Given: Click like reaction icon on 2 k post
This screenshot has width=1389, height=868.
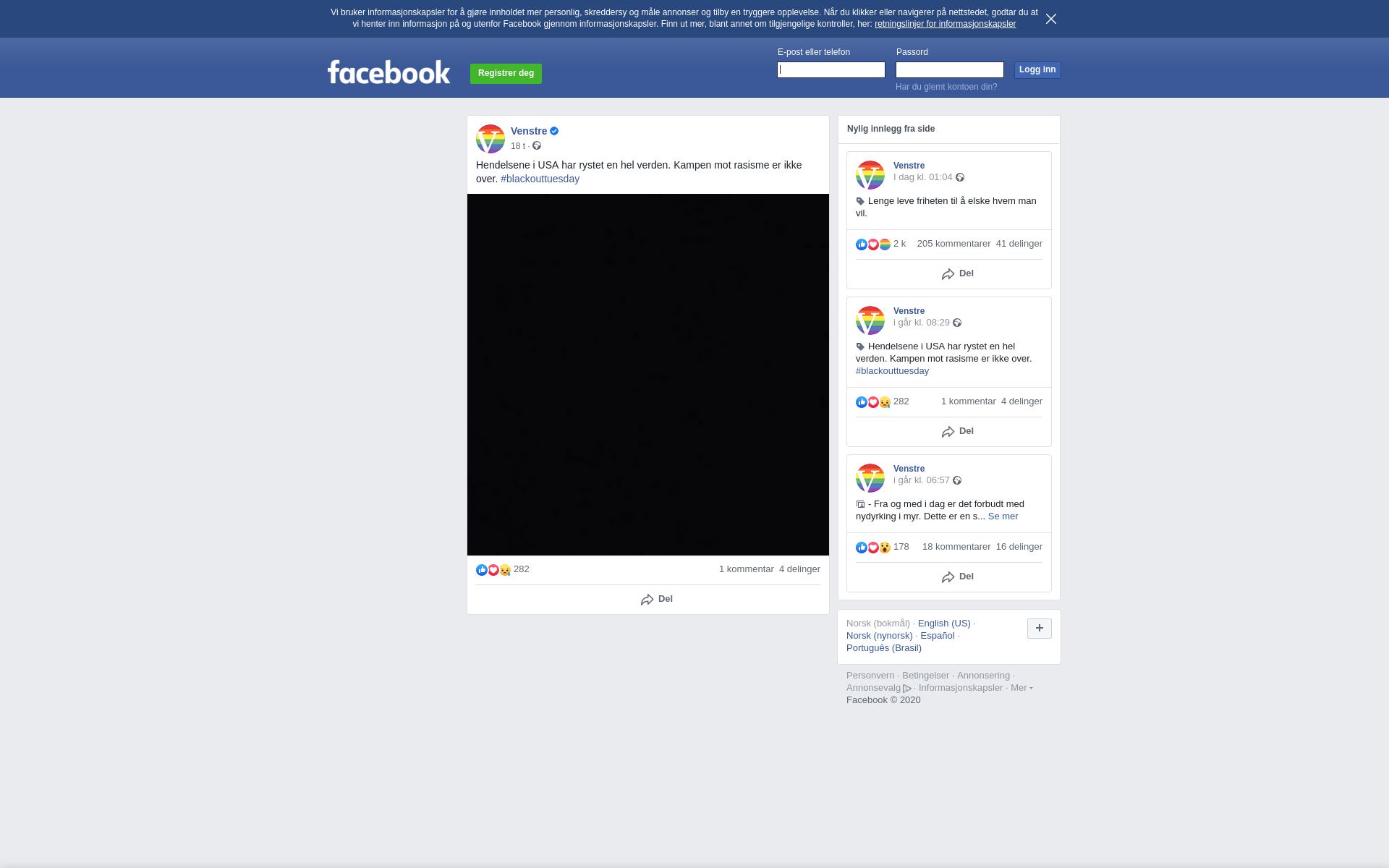Looking at the screenshot, I should 862,244.
